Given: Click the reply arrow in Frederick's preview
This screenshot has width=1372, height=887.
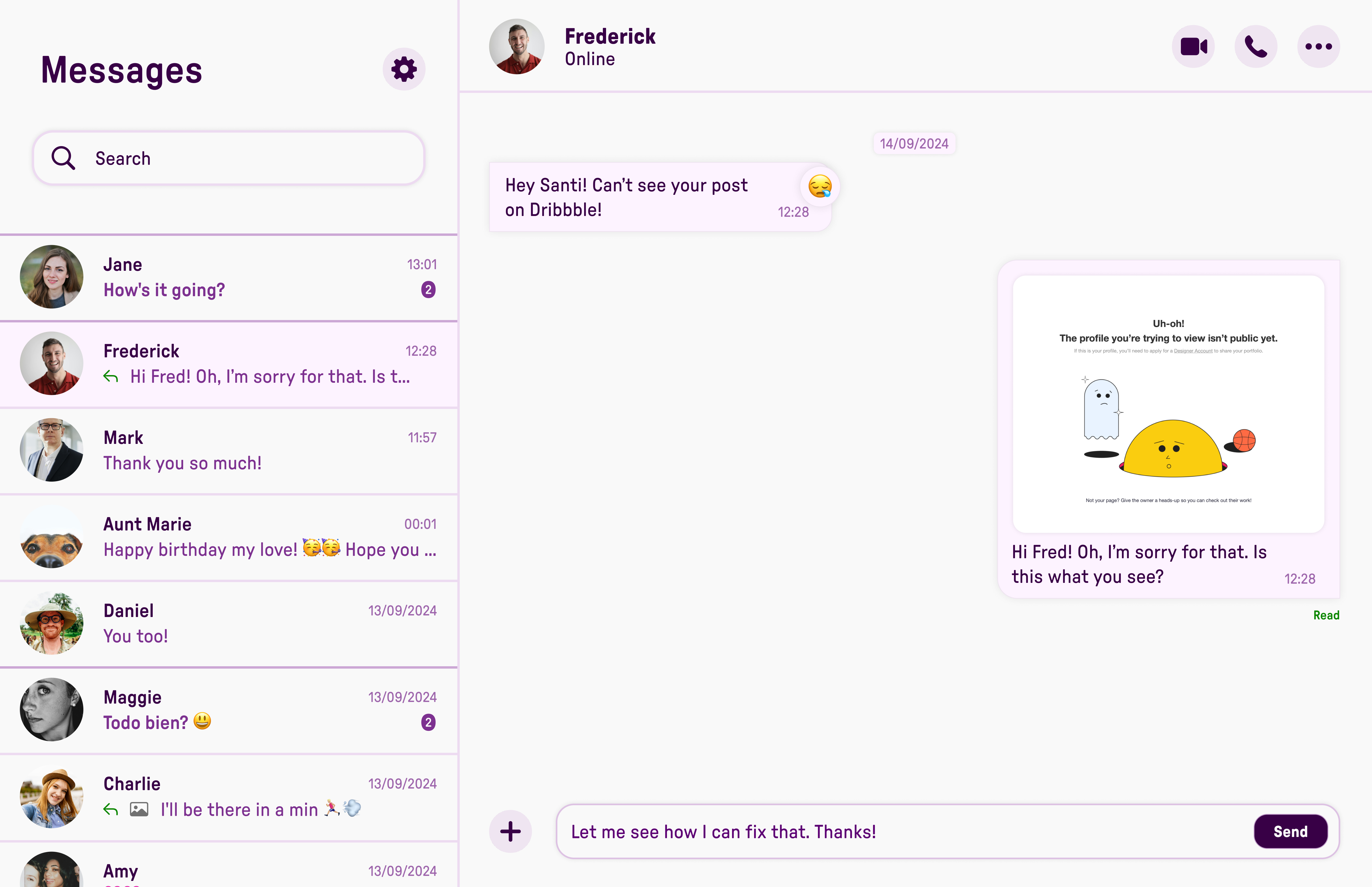Looking at the screenshot, I should point(111,377).
